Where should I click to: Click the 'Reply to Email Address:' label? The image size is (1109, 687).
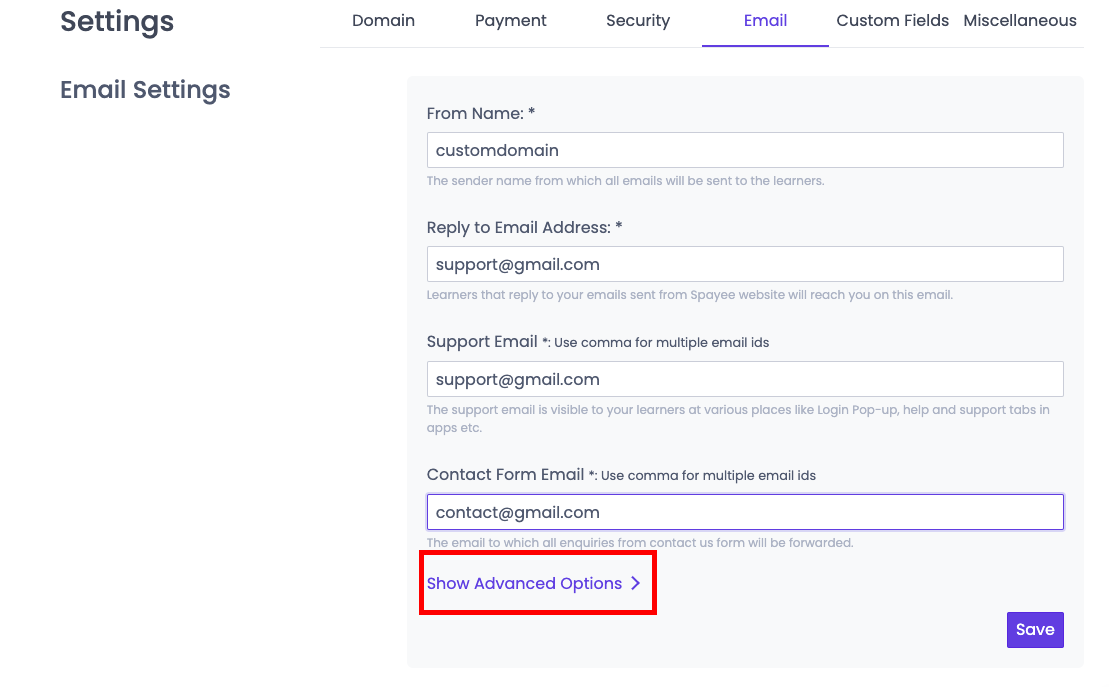pos(524,228)
